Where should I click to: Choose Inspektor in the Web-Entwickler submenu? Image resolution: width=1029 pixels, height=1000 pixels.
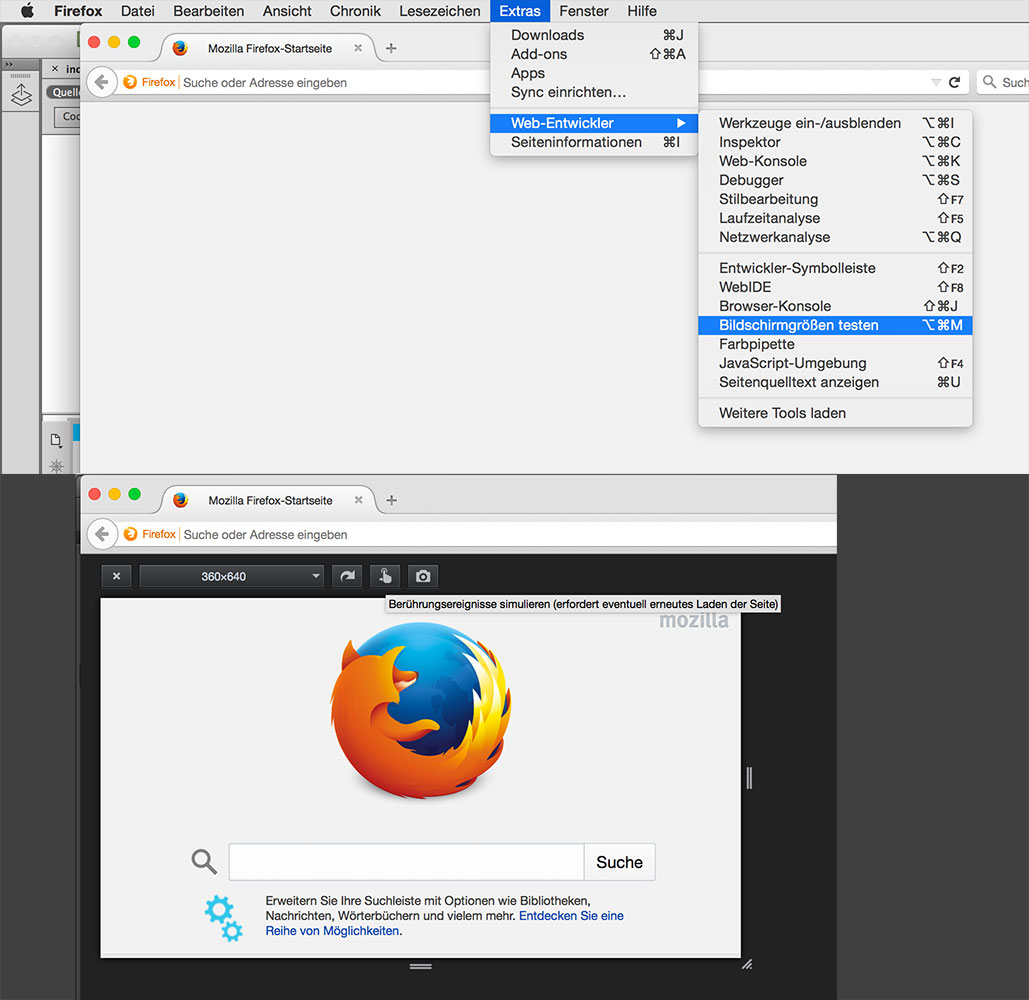coord(750,142)
